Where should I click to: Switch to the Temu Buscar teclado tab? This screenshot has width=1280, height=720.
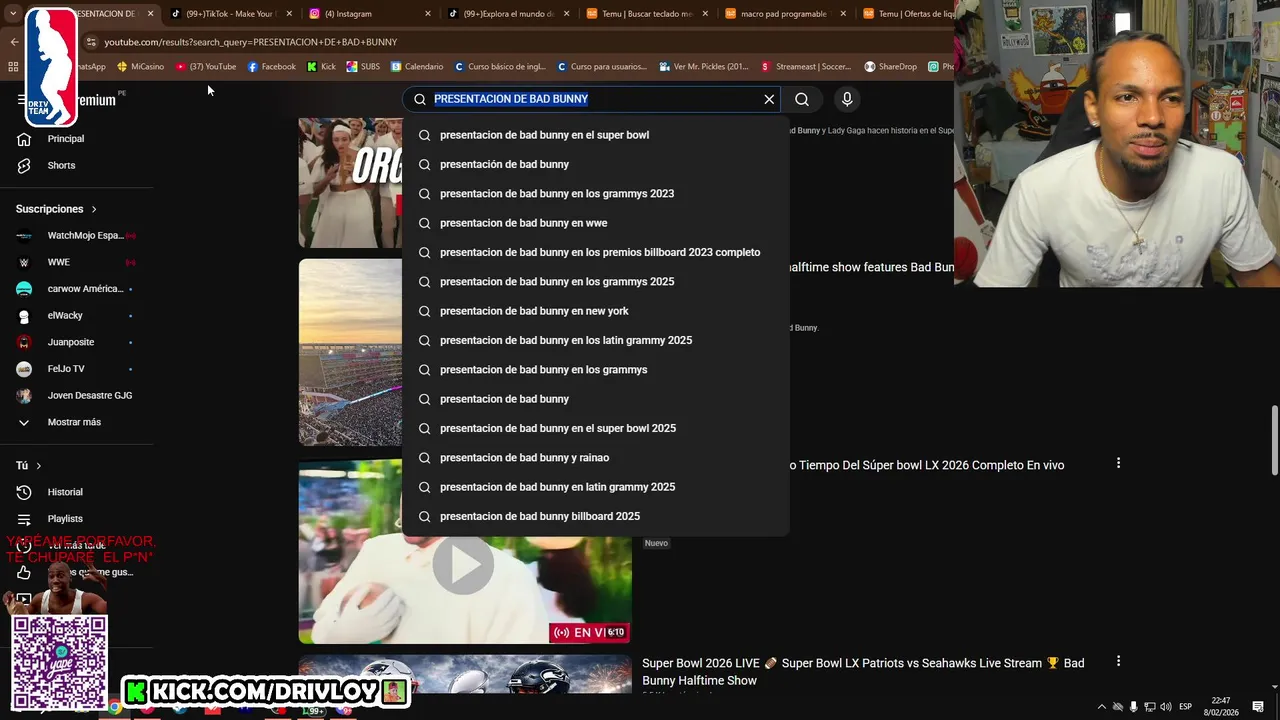(645, 14)
